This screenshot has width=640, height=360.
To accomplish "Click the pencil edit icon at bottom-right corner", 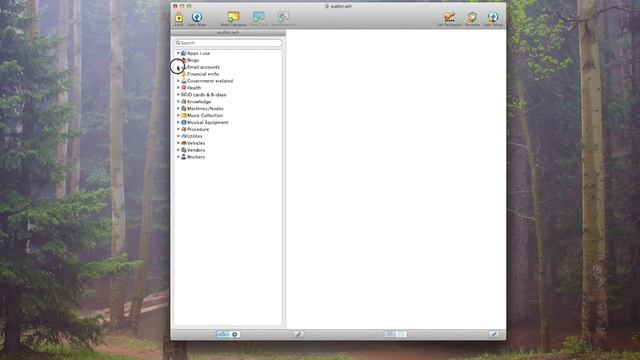I will coord(494,334).
